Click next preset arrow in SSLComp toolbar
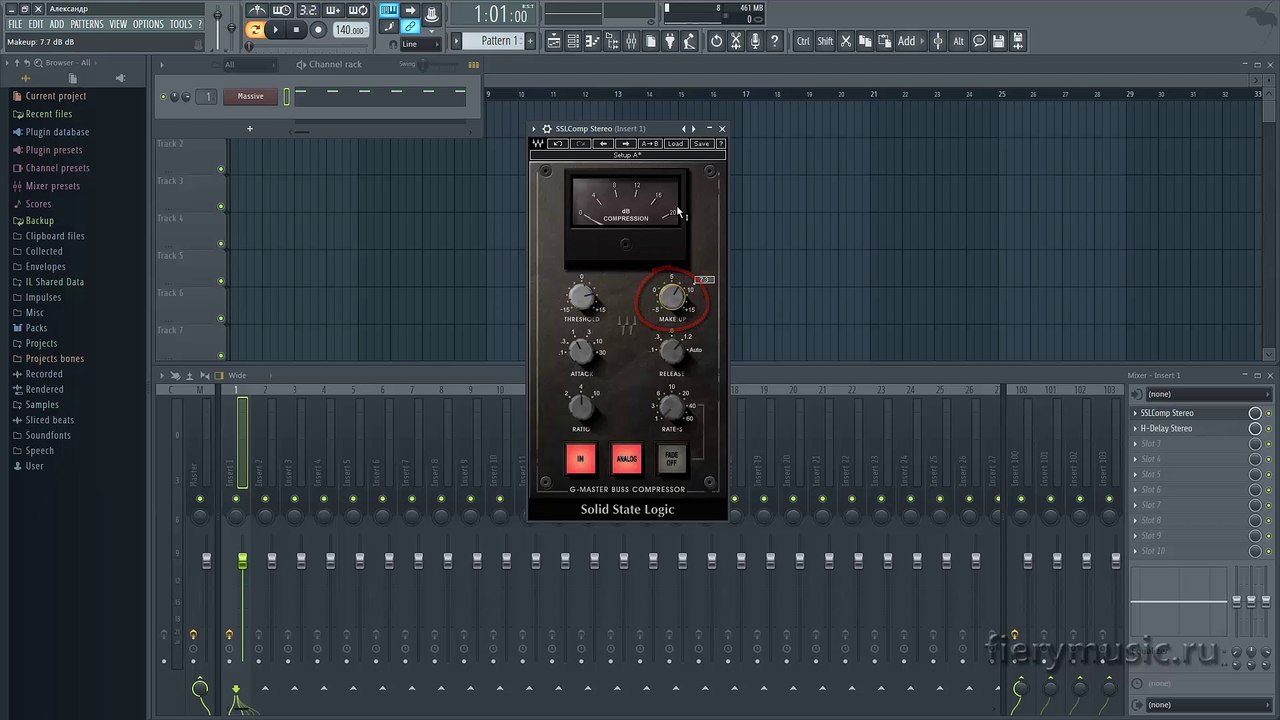The image size is (1280, 720). click(625, 144)
